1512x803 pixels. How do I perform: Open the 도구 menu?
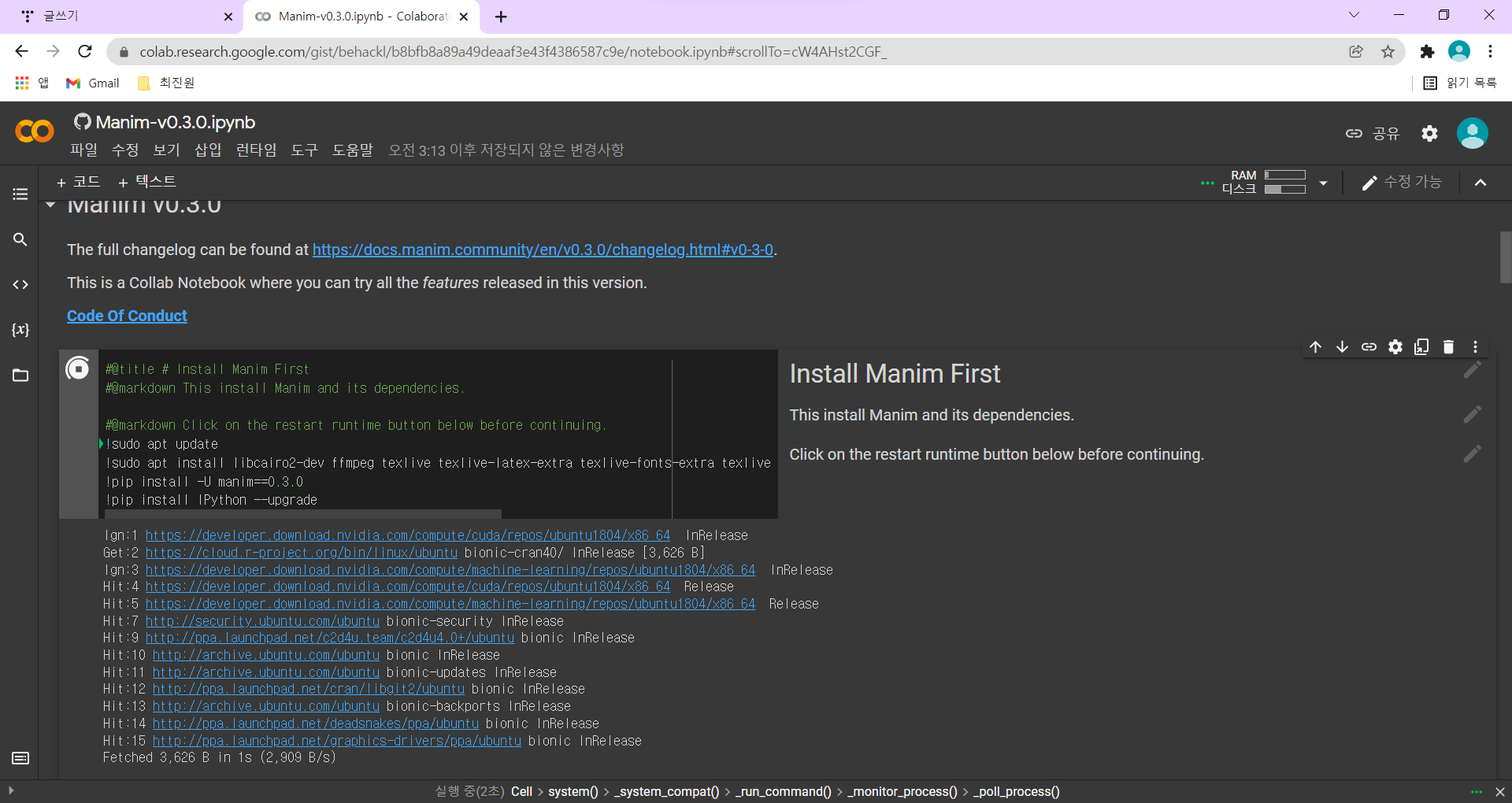(x=304, y=150)
